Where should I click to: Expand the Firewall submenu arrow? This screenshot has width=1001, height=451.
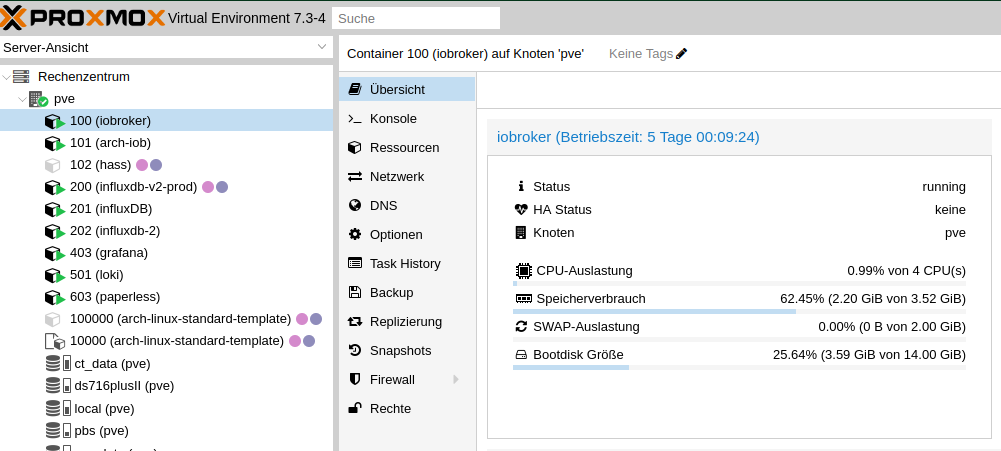point(456,379)
